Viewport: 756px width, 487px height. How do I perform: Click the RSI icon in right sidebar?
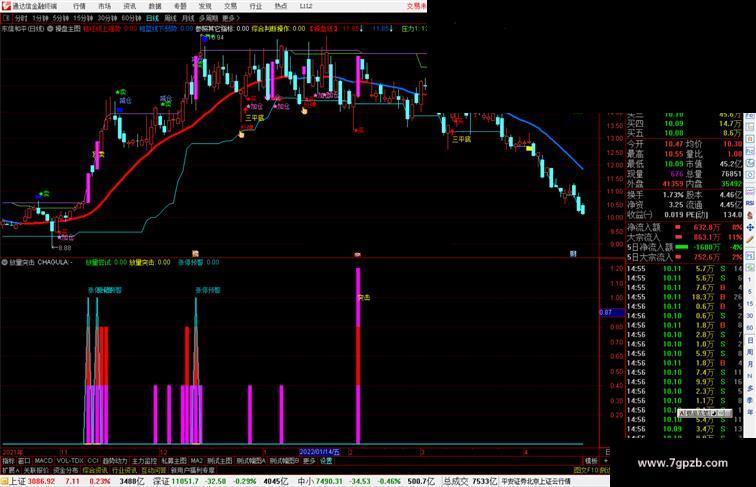750,203
